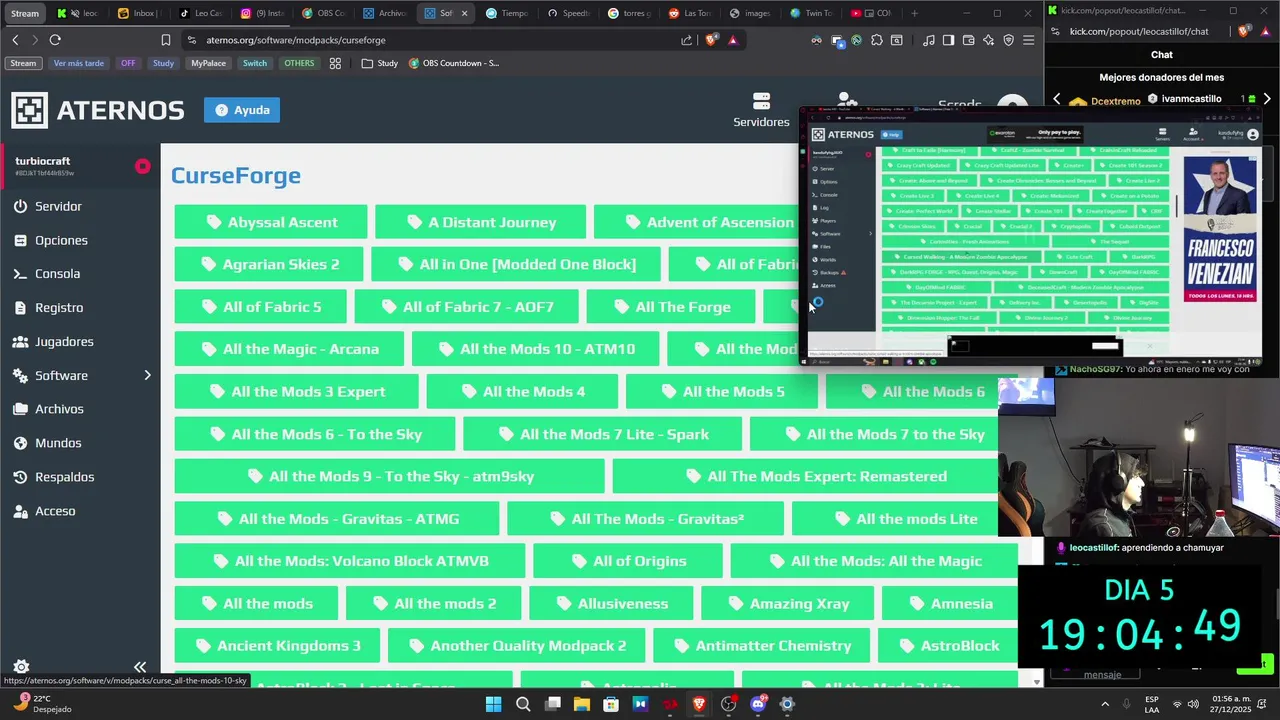
Task: Select Agrarian Skies 2 modpack
Action: point(268,264)
